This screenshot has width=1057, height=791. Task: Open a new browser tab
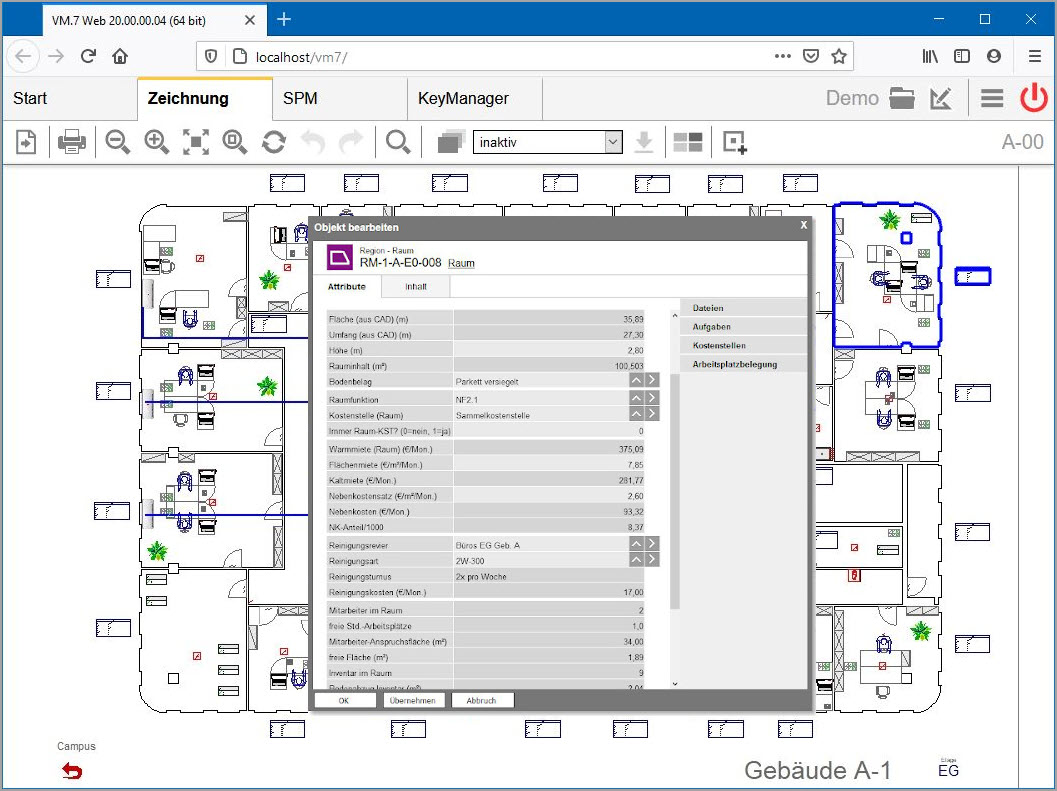[x=284, y=20]
